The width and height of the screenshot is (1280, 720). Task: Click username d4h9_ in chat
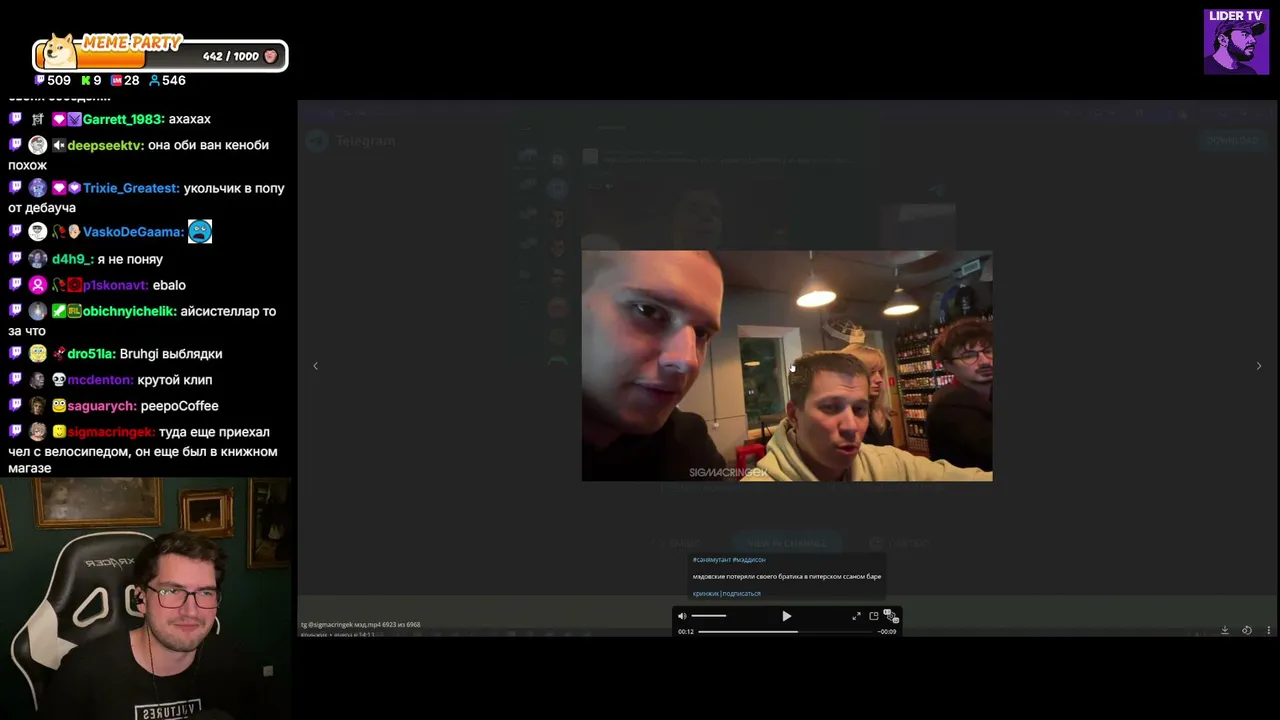point(71,259)
